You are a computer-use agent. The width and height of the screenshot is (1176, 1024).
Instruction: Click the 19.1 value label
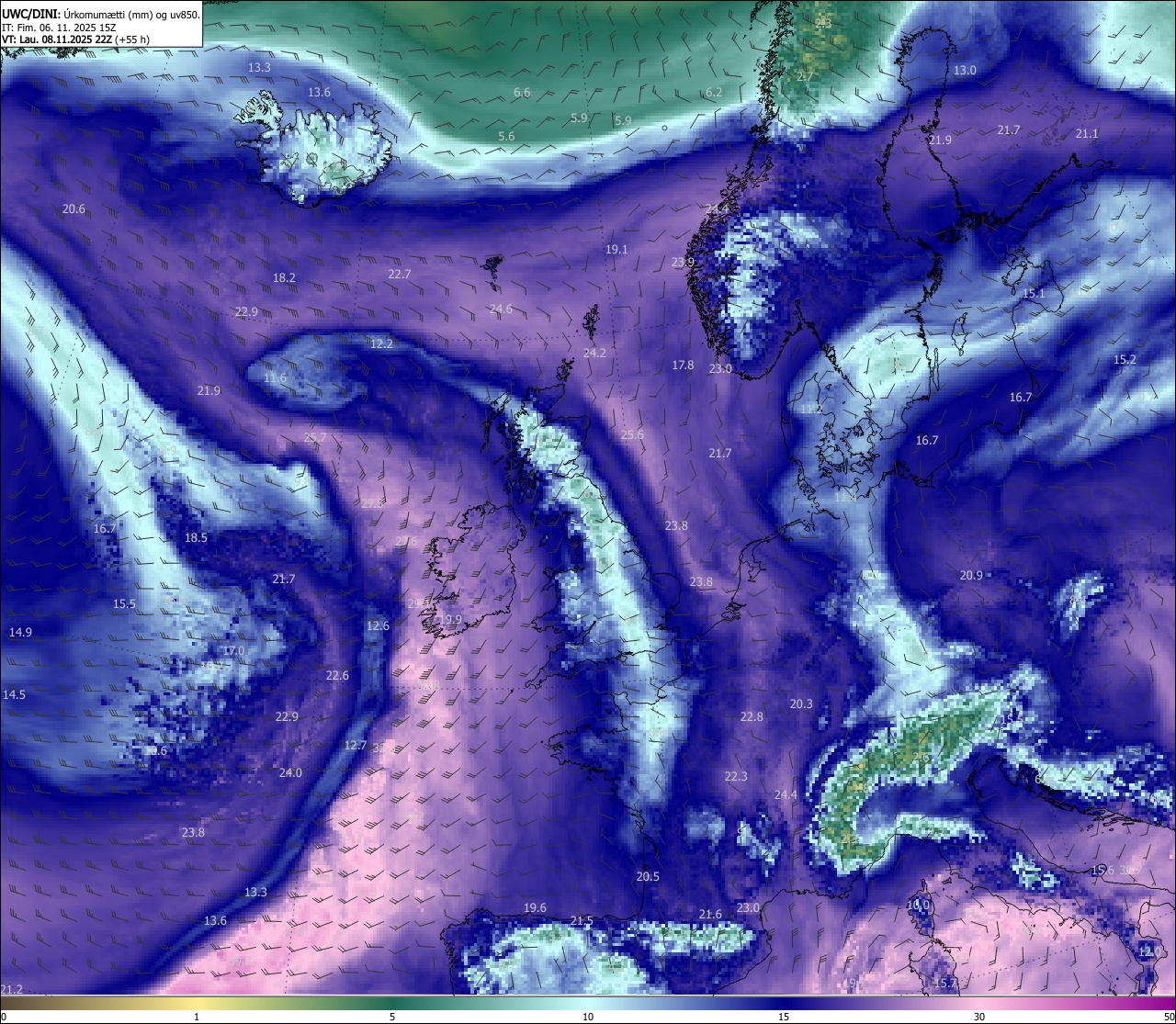[616, 250]
